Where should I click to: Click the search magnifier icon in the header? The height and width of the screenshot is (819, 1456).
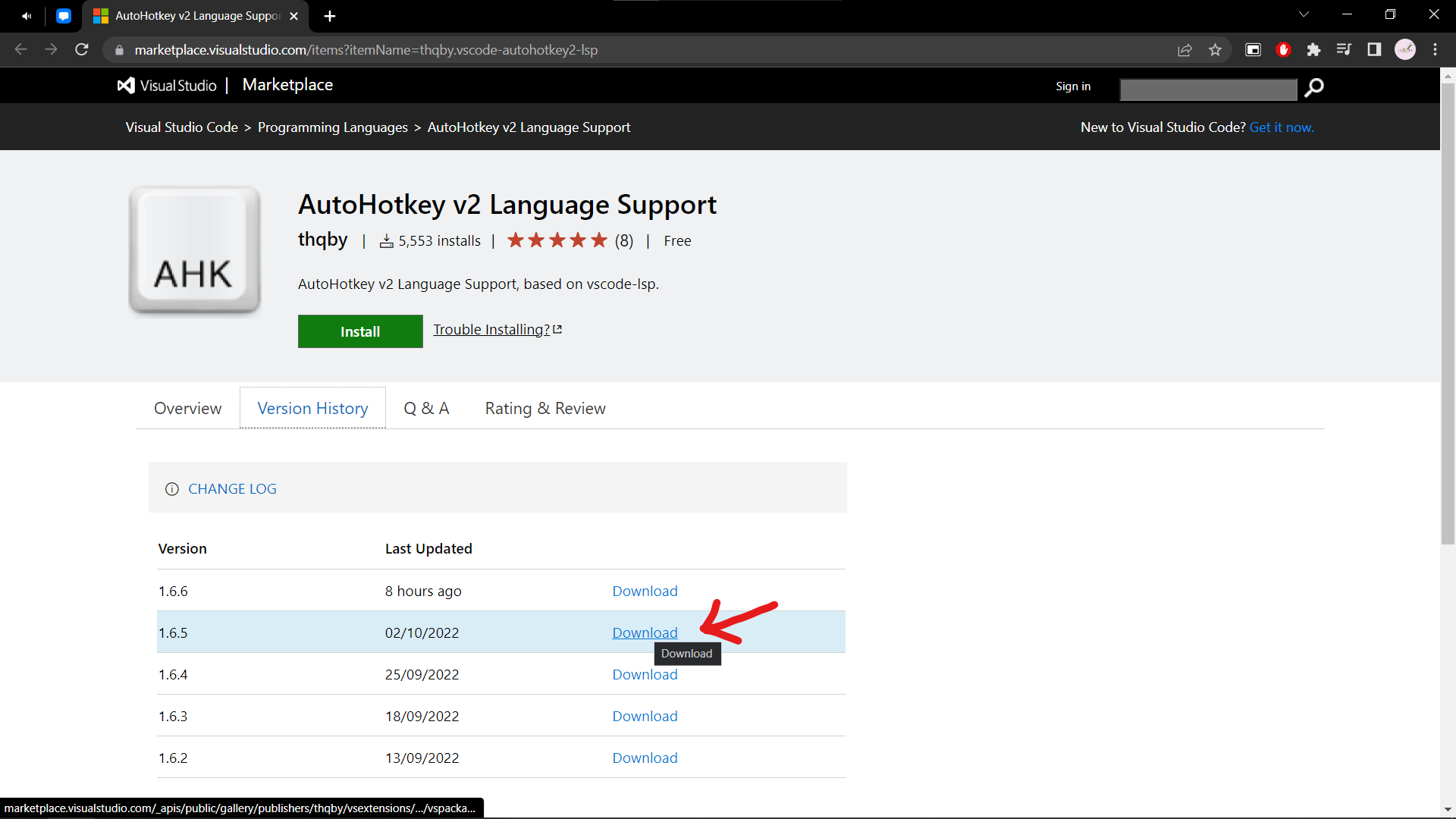[x=1315, y=89]
